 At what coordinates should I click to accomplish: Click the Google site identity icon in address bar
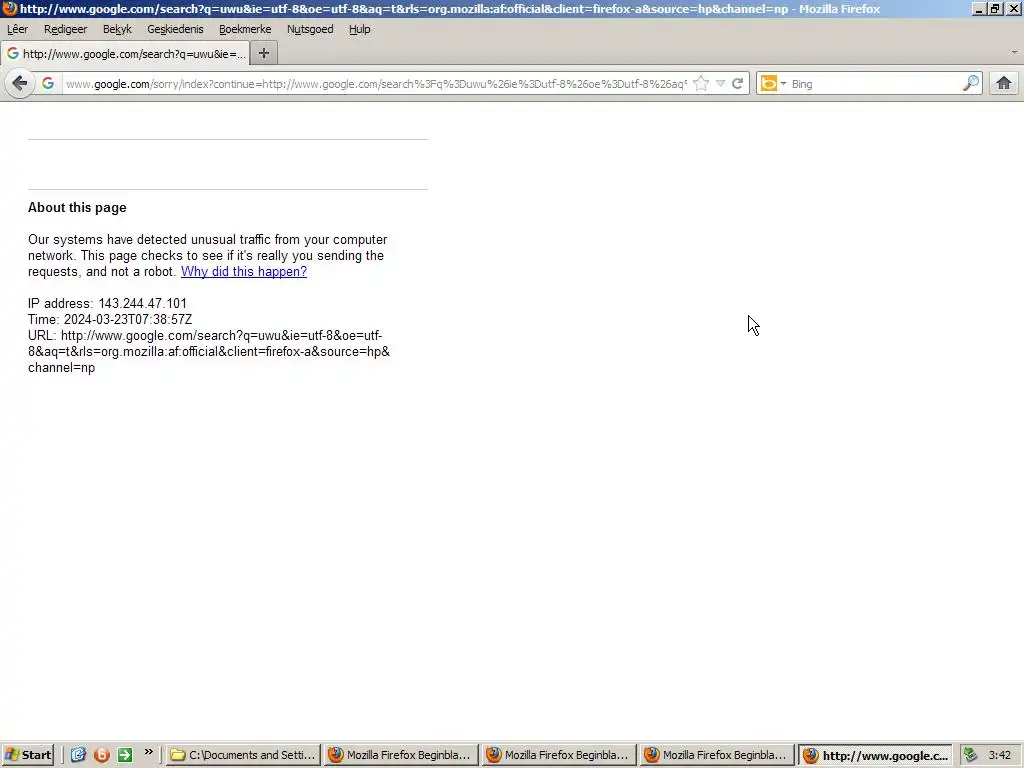click(48, 84)
